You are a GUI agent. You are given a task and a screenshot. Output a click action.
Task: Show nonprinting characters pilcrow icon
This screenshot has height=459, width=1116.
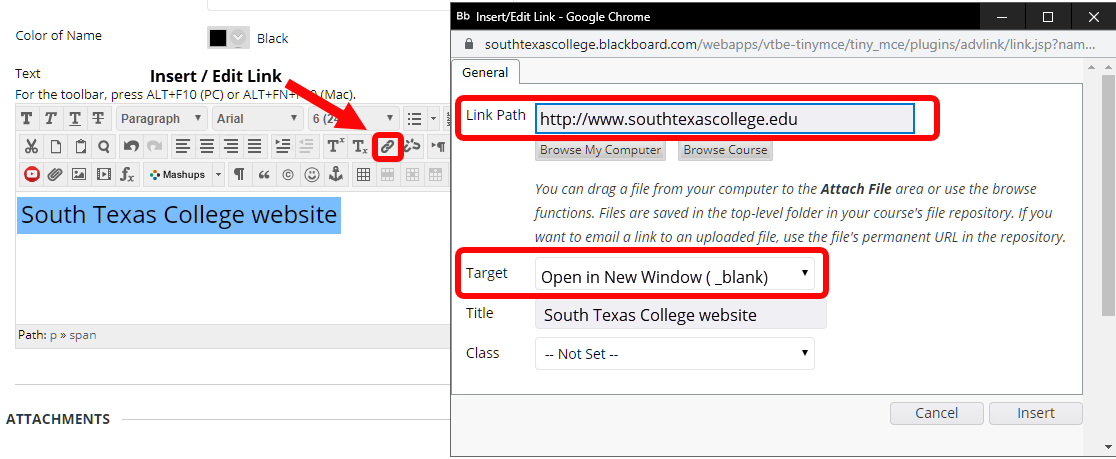click(240, 174)
